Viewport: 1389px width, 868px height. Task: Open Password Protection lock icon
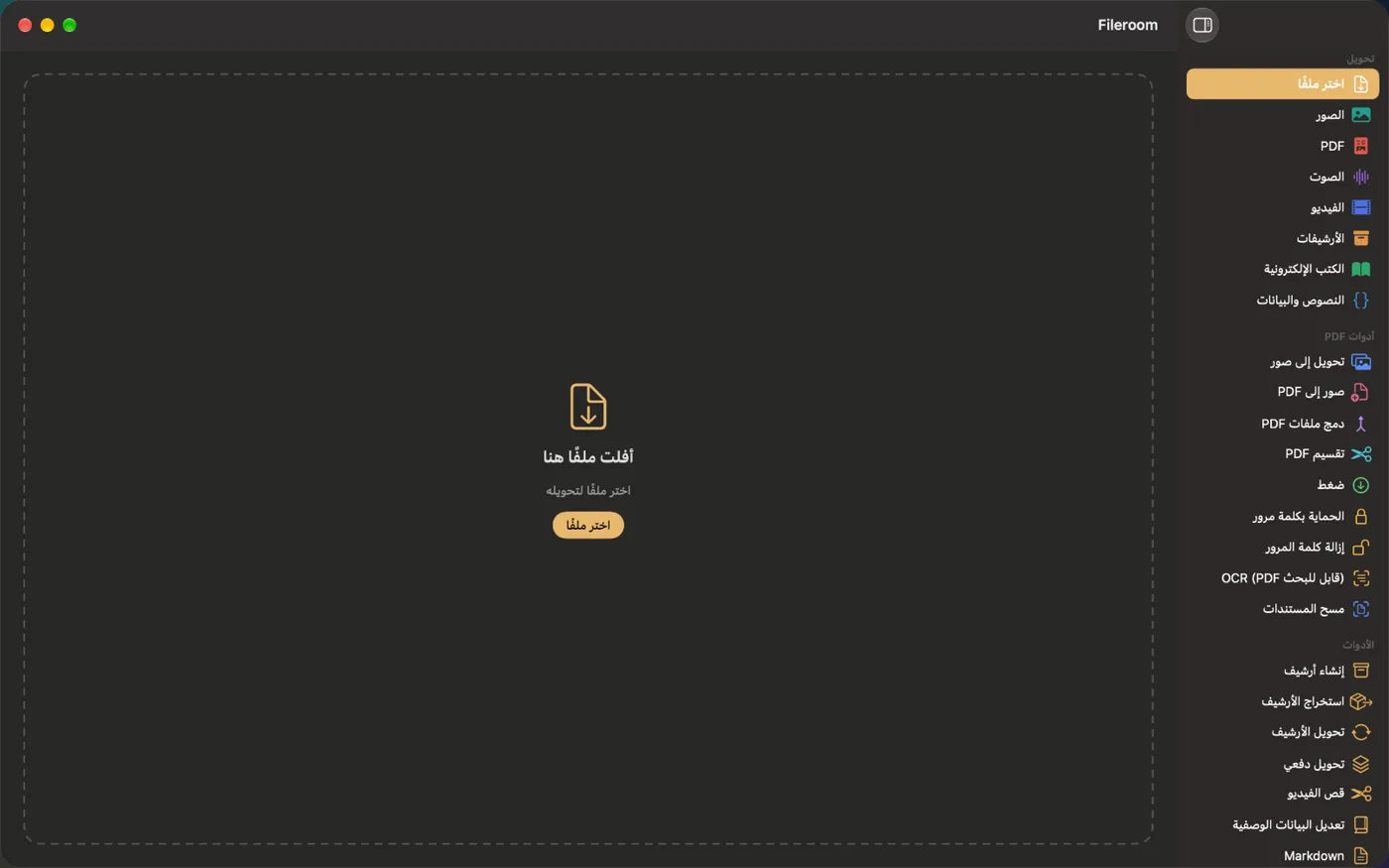coord(1361,516)
